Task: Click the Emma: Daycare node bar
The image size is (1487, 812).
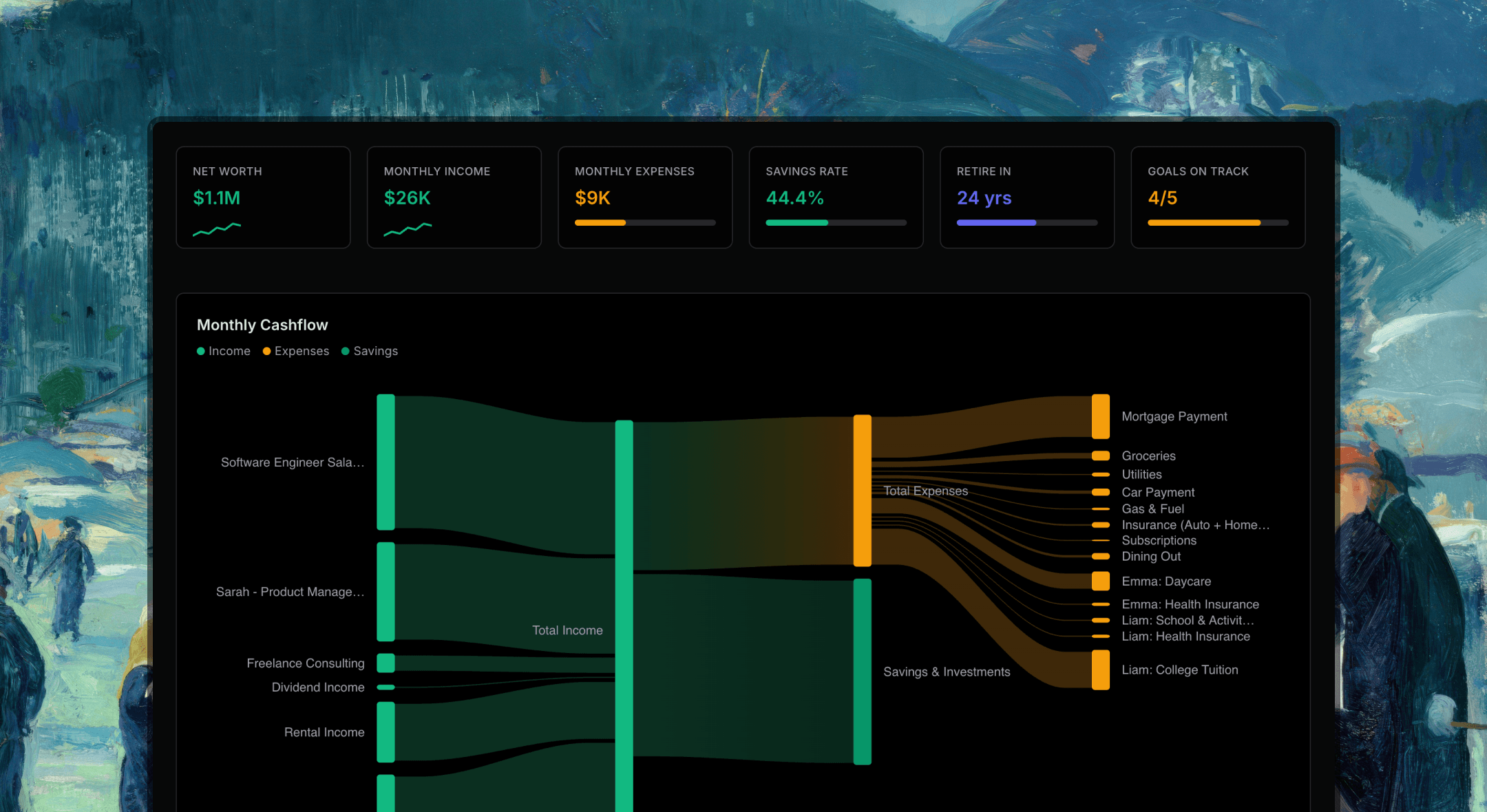Action: [x=1101, y=581]
